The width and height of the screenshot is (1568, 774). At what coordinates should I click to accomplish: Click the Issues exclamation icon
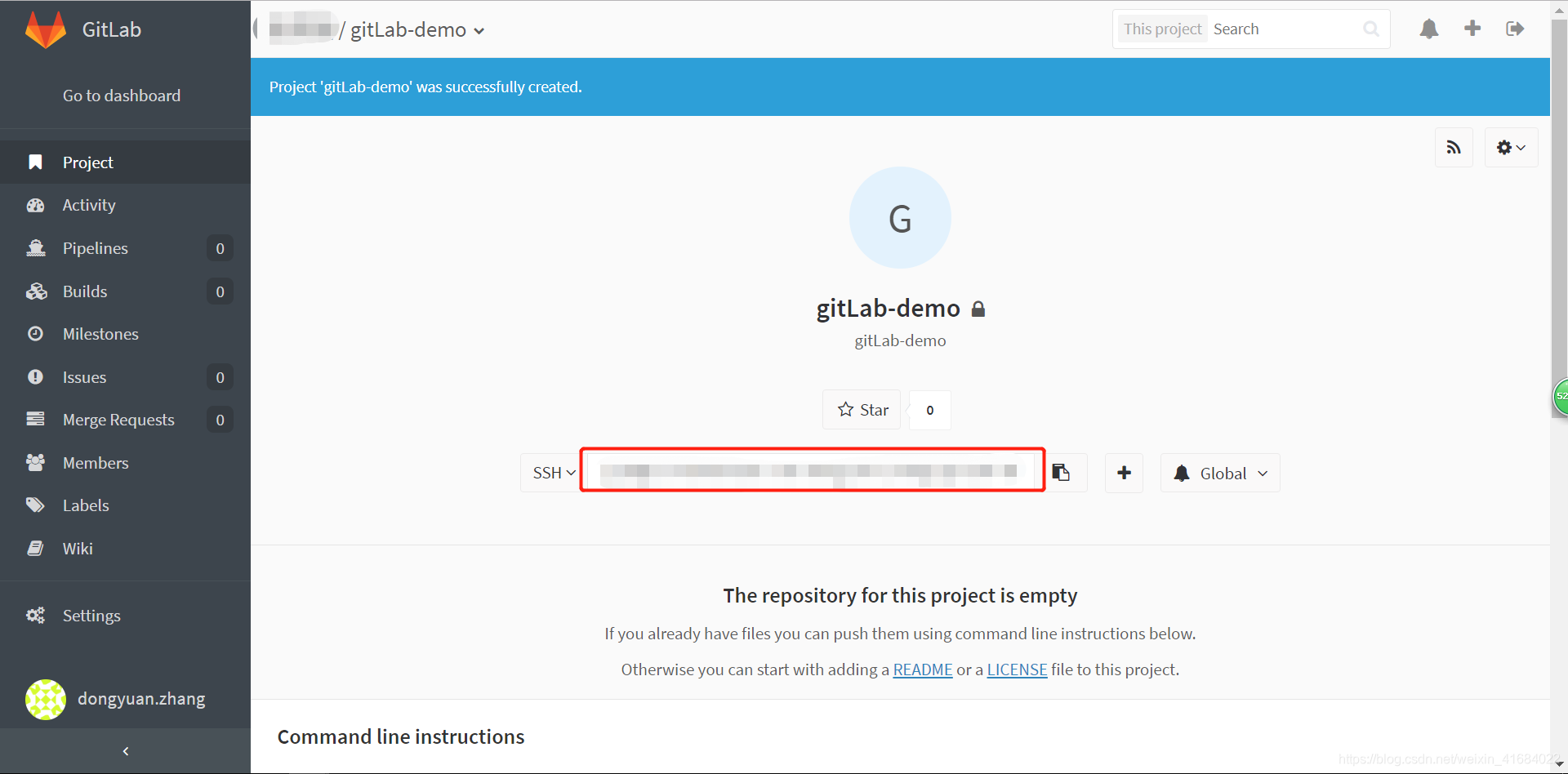[x=35, y=377]
